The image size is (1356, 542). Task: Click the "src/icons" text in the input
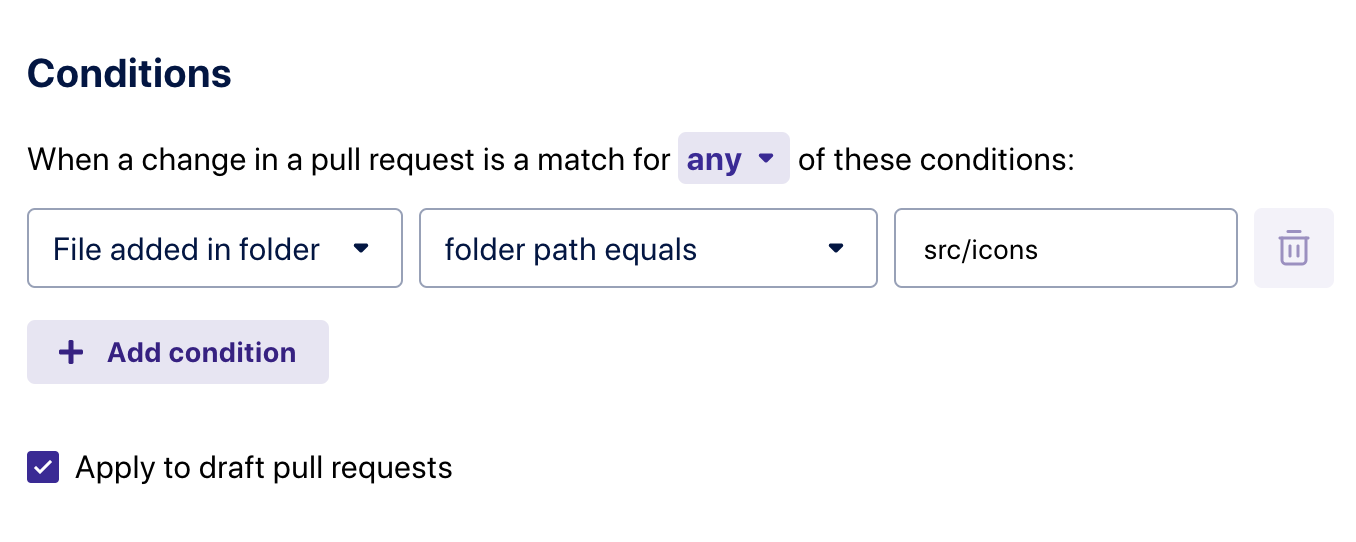tap(980, 248)
